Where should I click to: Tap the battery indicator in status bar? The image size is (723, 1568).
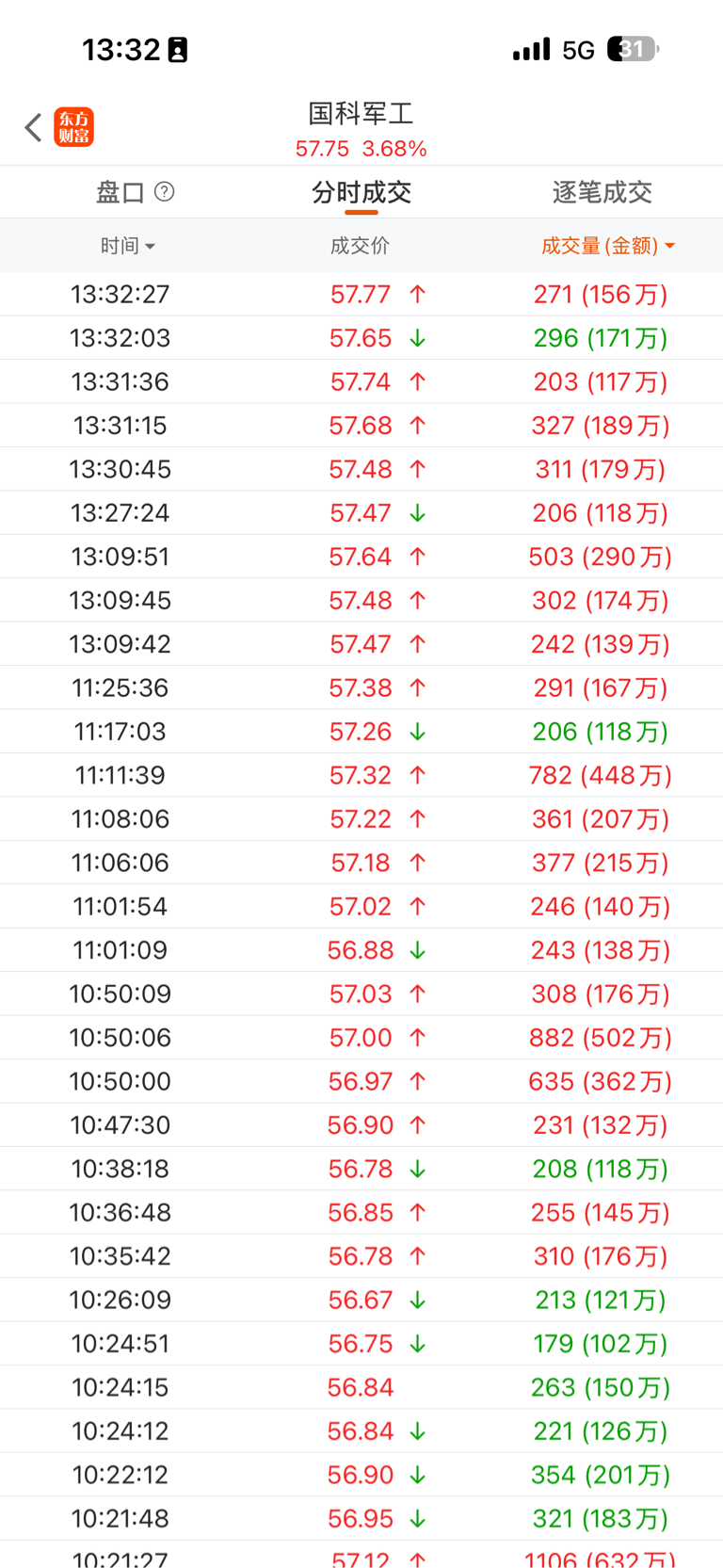pos(633,49)
